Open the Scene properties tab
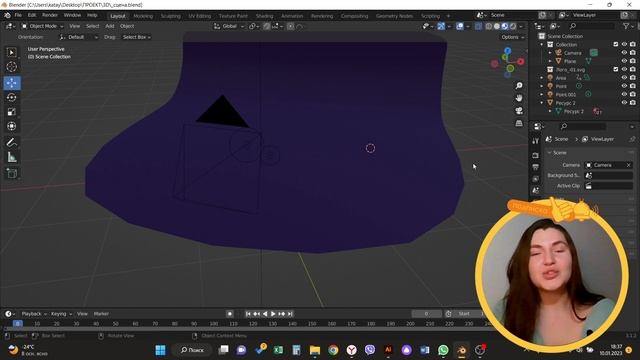The image size is (640, 360). point(536,191)
